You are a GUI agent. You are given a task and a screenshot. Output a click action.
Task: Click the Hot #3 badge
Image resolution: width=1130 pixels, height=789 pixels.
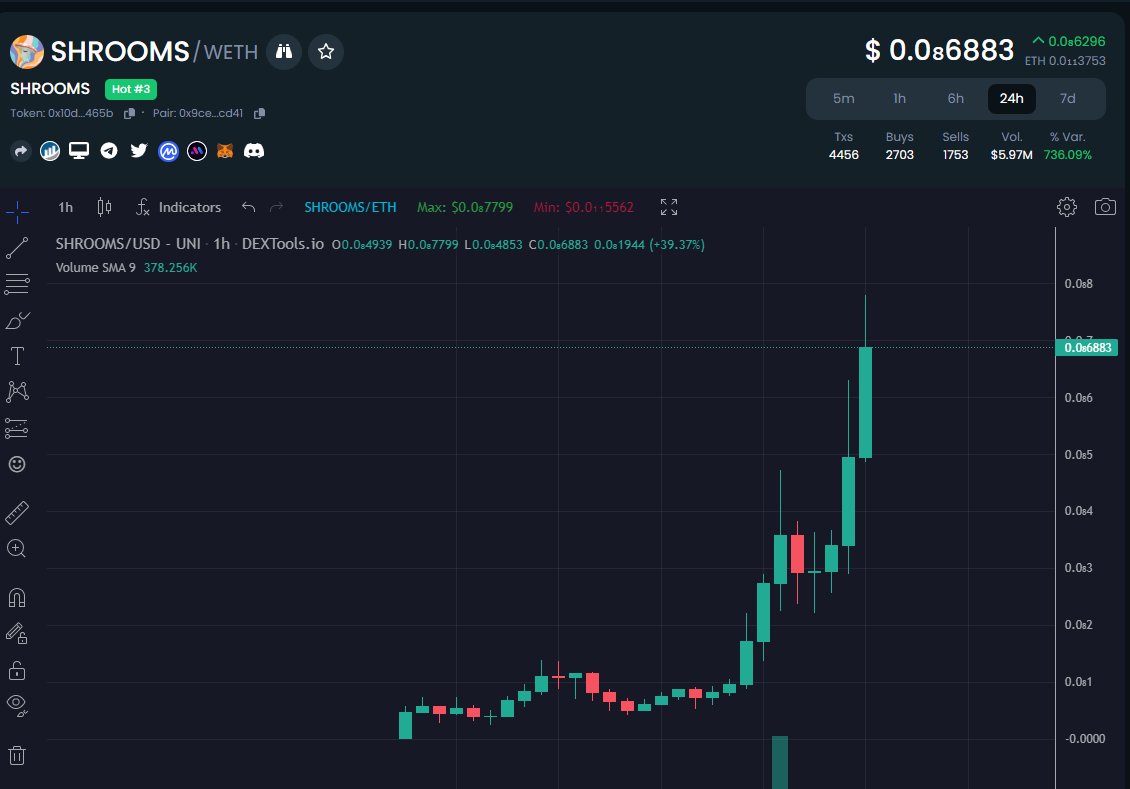[130, 89]
